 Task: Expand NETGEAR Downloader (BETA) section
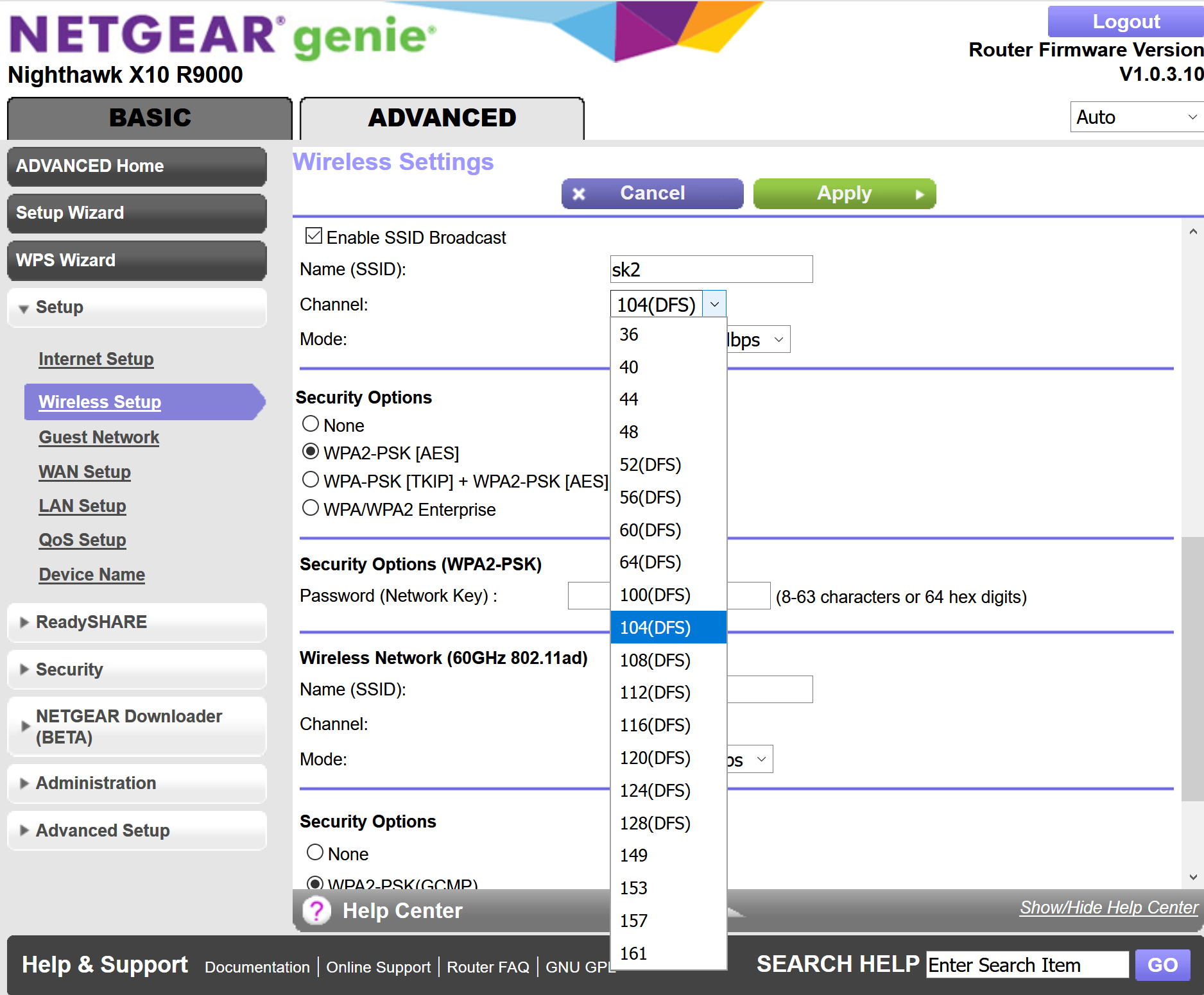[x=137, y=726]
